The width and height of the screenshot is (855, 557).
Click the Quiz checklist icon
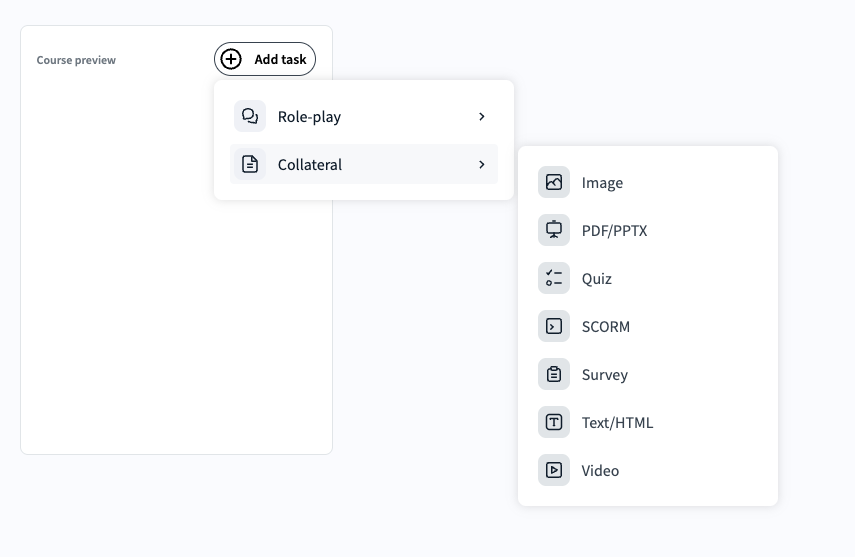[554, 278]
